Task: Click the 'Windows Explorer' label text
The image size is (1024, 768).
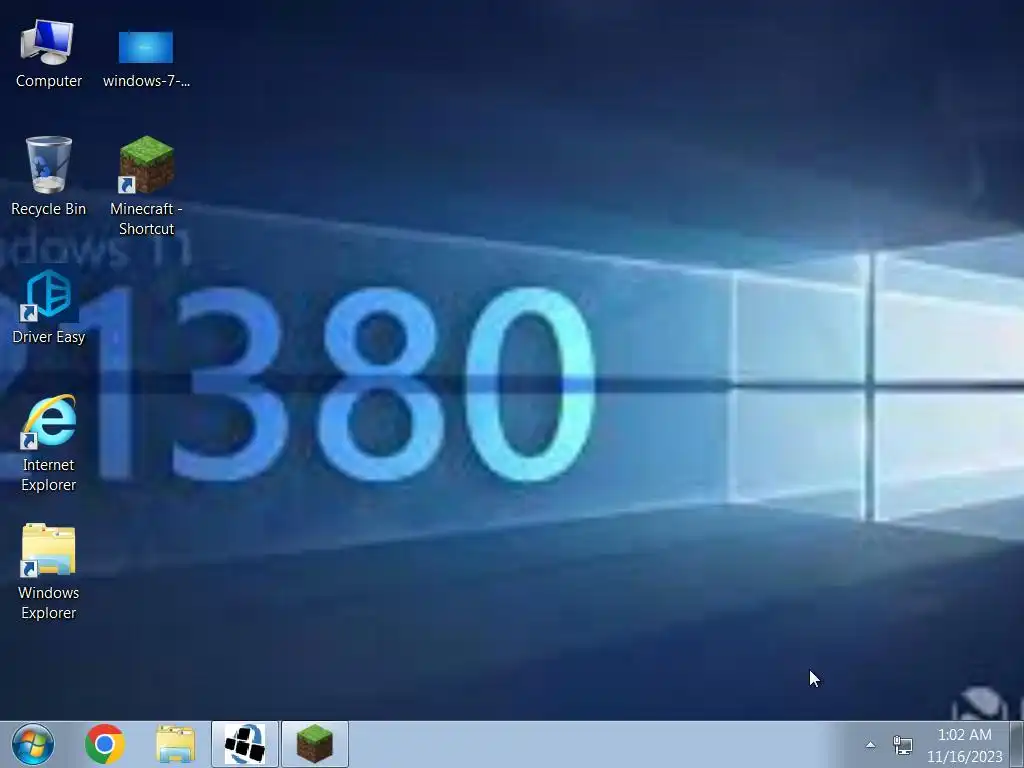Action: coord(48,603)
